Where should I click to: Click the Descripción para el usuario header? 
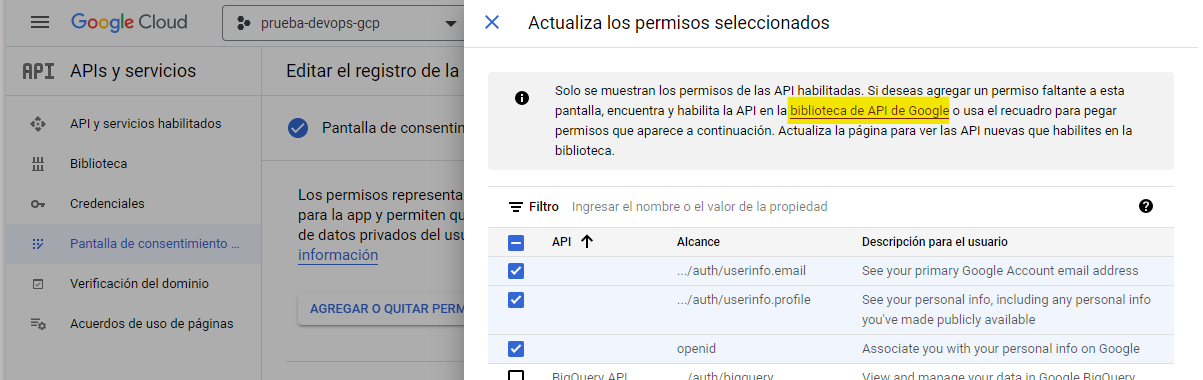tap(934, 242)
